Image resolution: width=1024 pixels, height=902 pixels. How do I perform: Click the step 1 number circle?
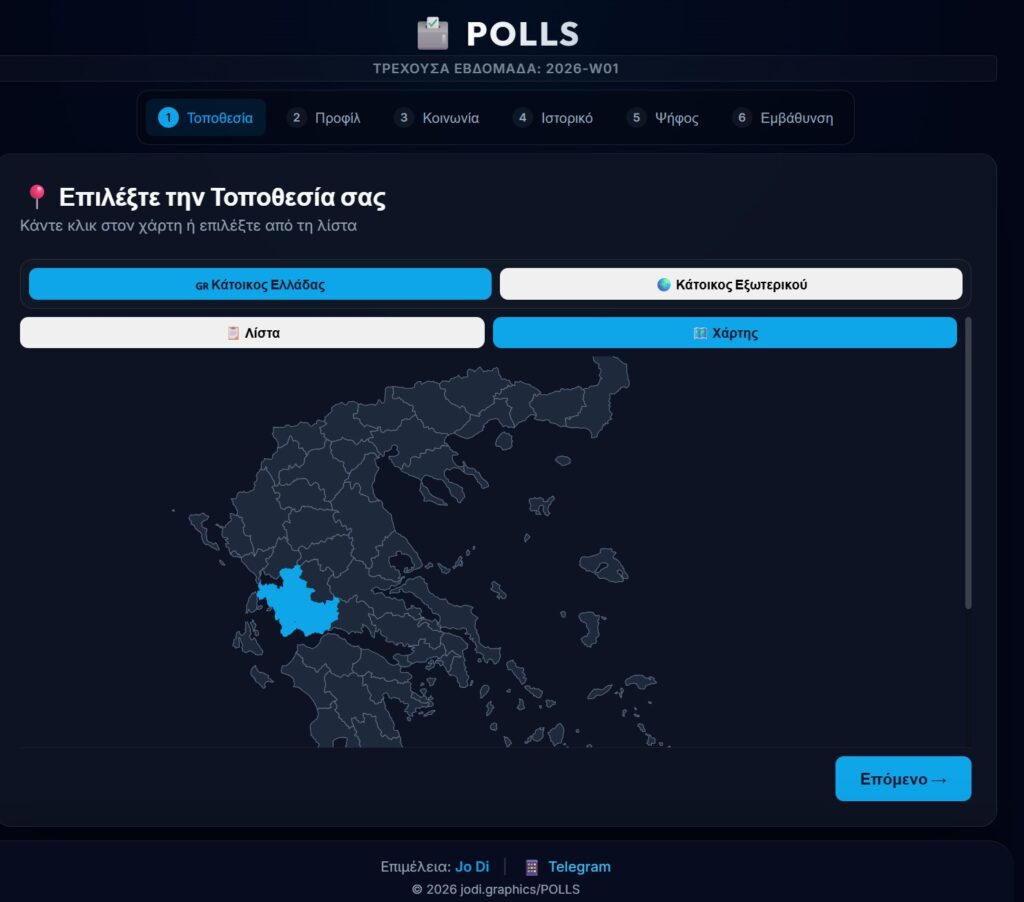[168, 118]
